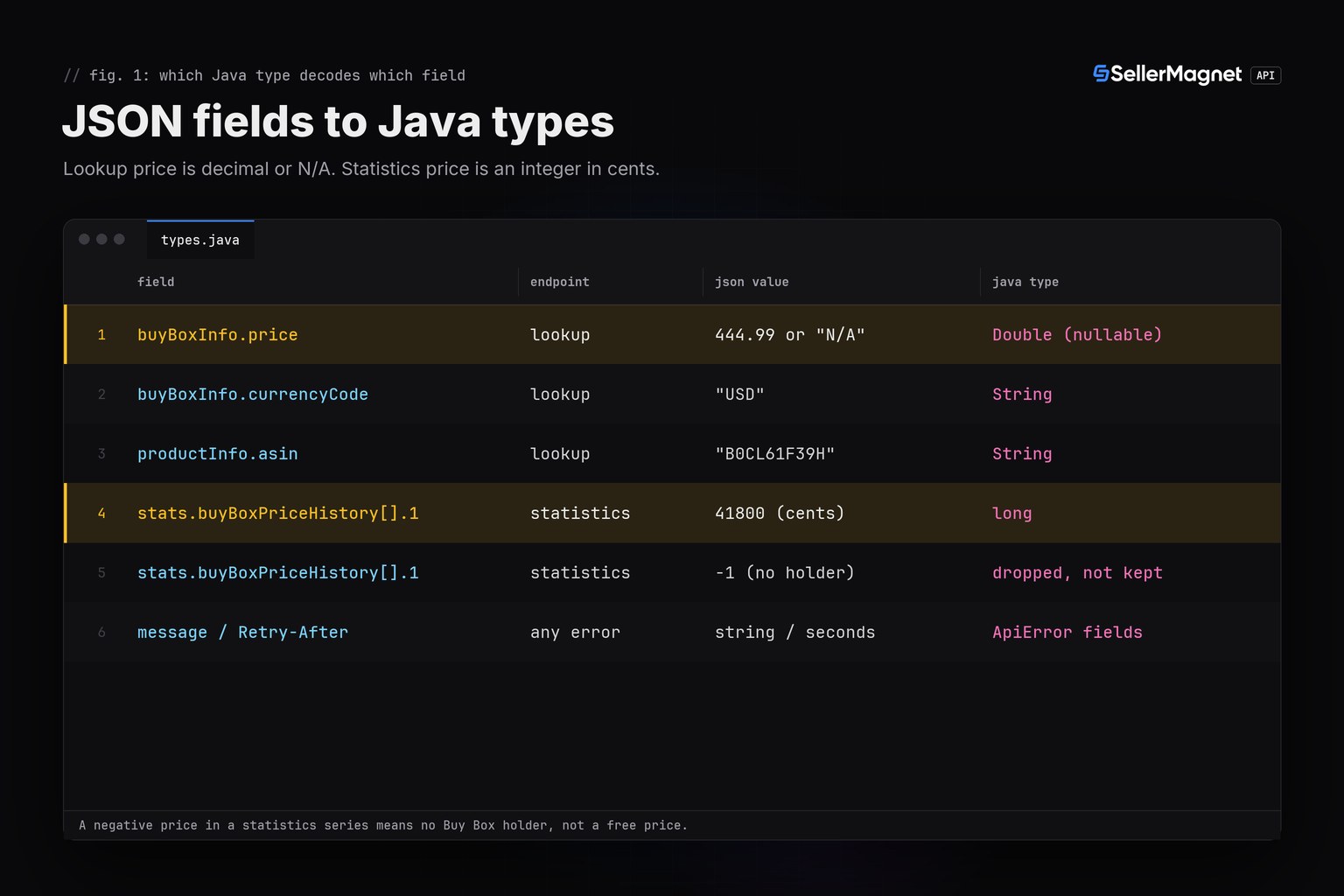The height and width of the screenshot is (896, 1344).
Task: Click the "USD" json value
Action: [740, 394]
